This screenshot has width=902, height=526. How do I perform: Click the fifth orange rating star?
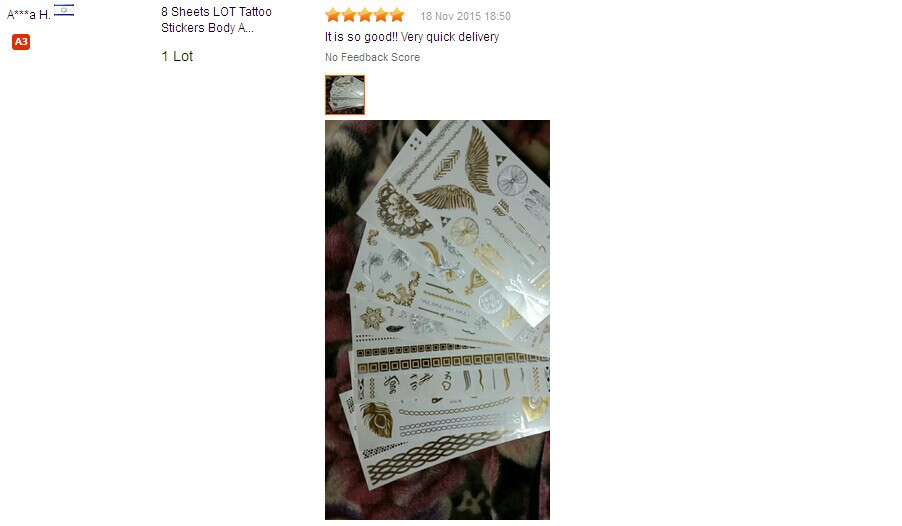point(397,15)
